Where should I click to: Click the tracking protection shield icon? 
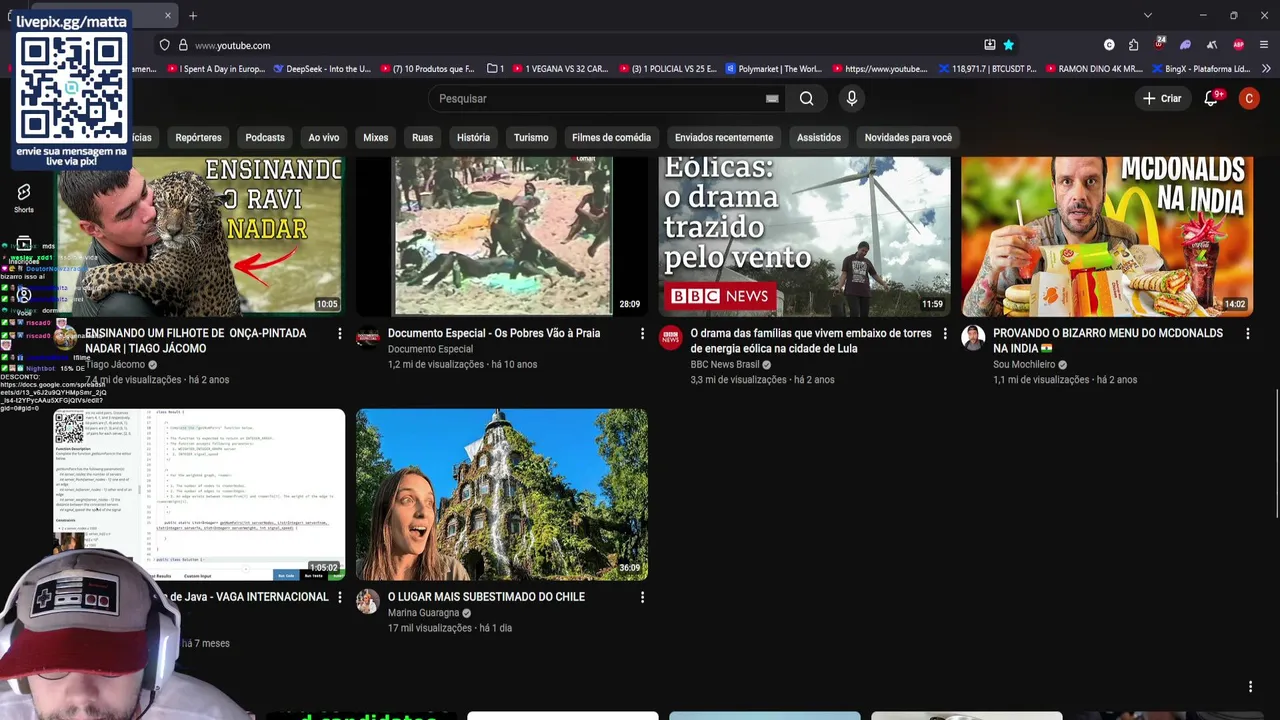click(x=164, y=45)
